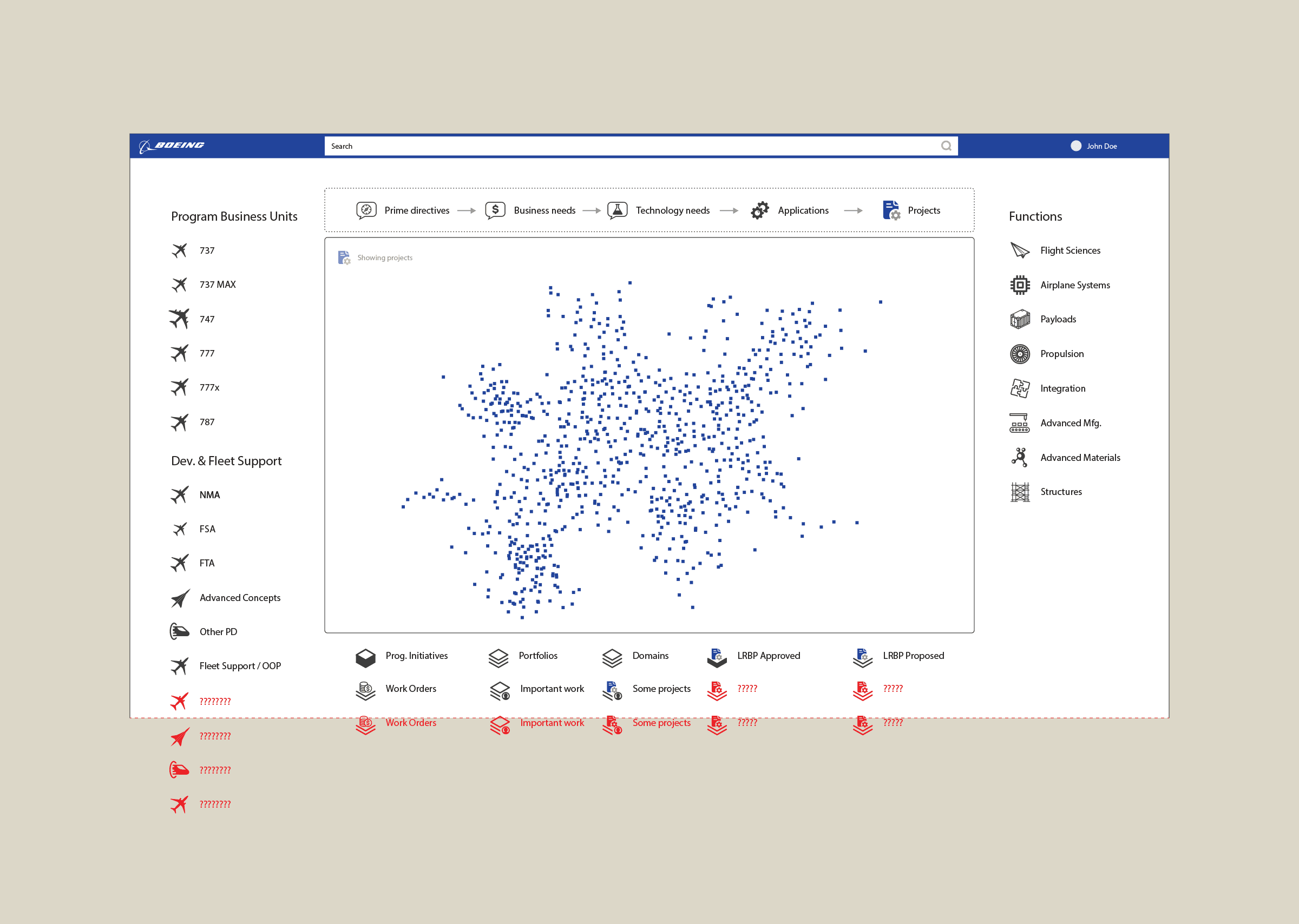Click the Search input field

click(x=626, y=146)
